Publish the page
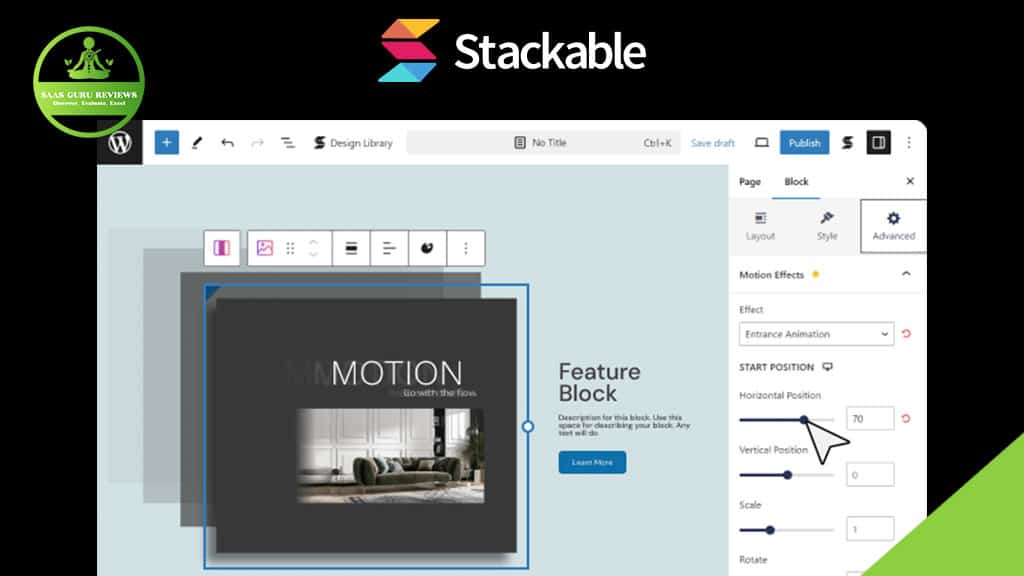The height and width of the screenshot is (576, 1024). [x=805, y=142]
